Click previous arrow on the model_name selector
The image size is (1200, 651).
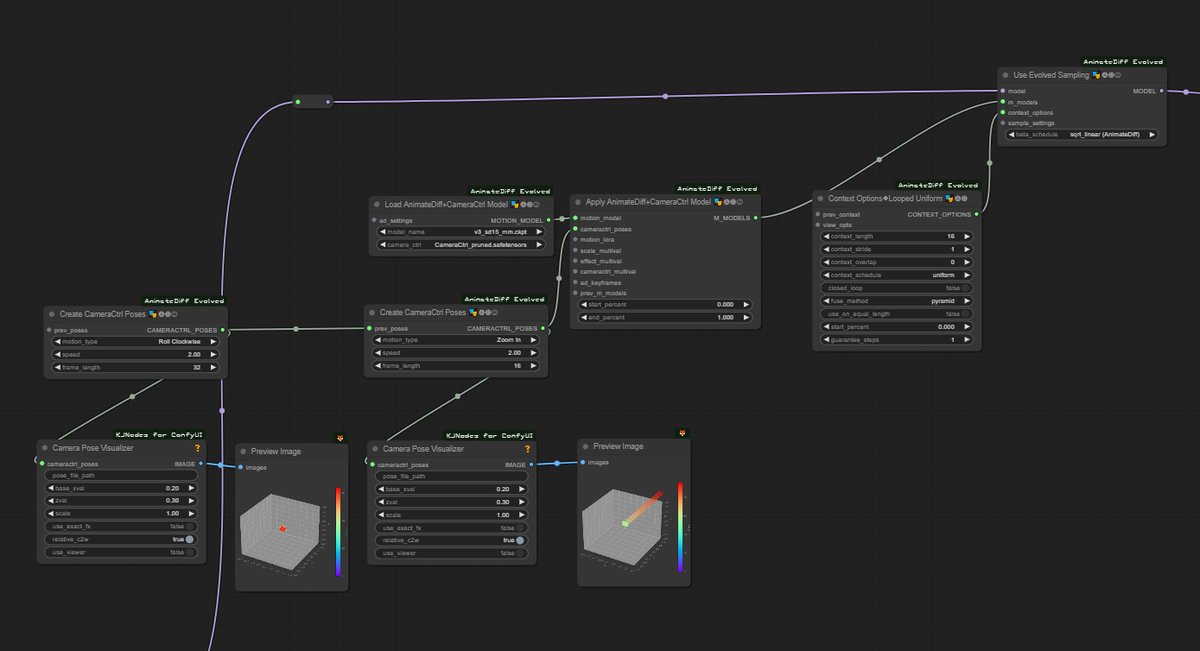point(382,231)
